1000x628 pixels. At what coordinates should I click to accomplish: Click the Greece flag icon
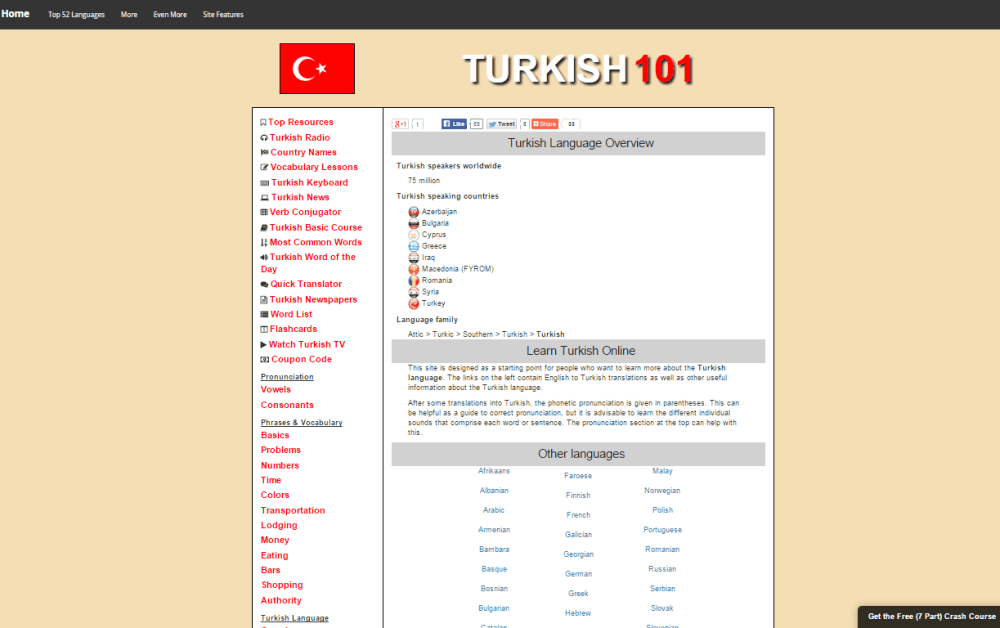coord(414,246)
